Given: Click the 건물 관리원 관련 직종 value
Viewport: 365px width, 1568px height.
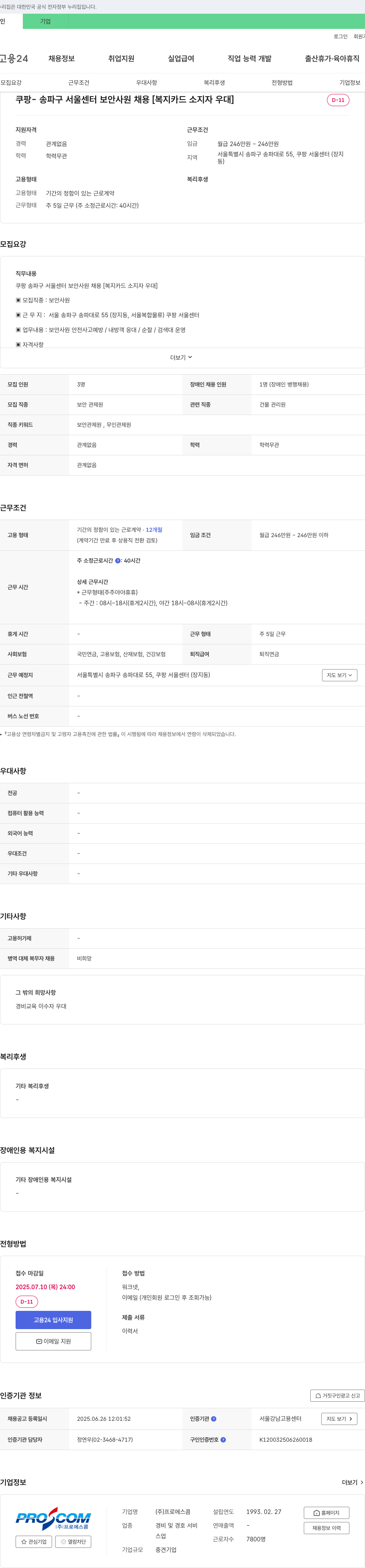Looking at the screenshot, I should (272, 405).
